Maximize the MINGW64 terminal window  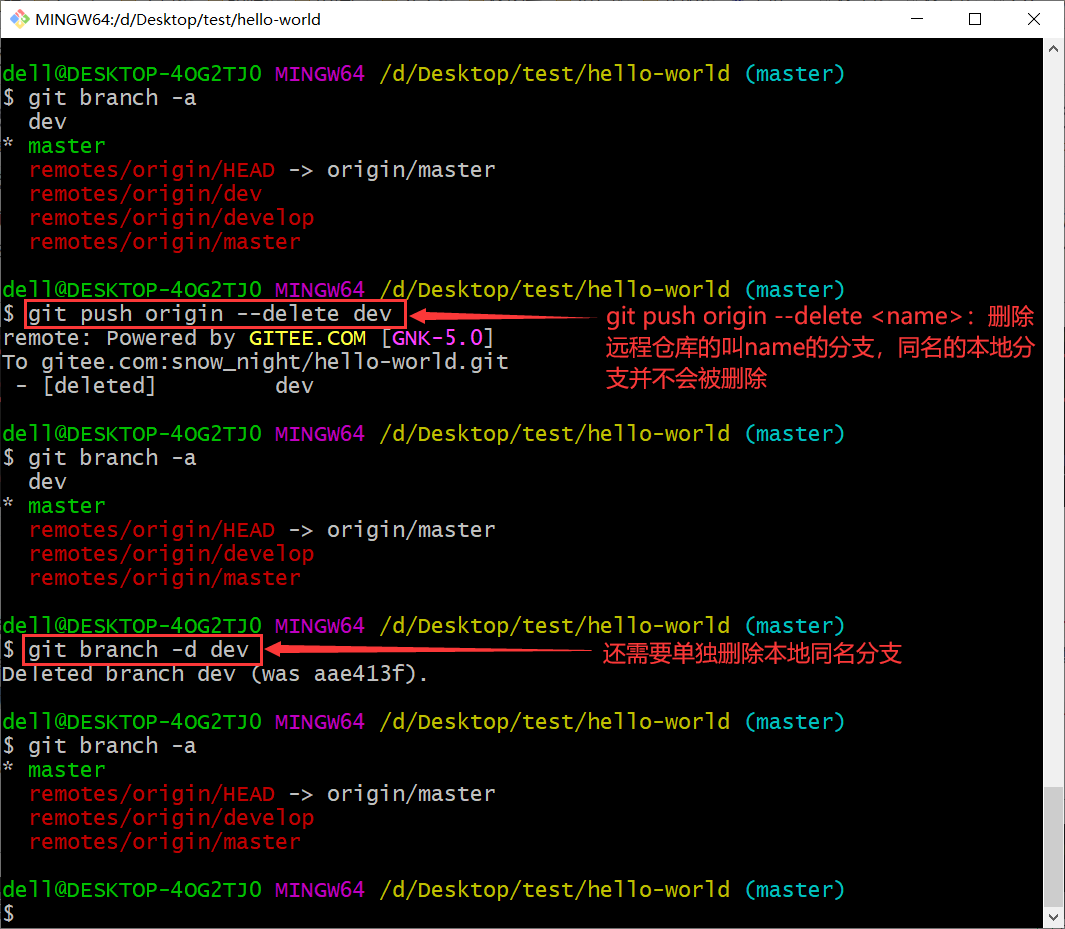(x=975, y=19)
